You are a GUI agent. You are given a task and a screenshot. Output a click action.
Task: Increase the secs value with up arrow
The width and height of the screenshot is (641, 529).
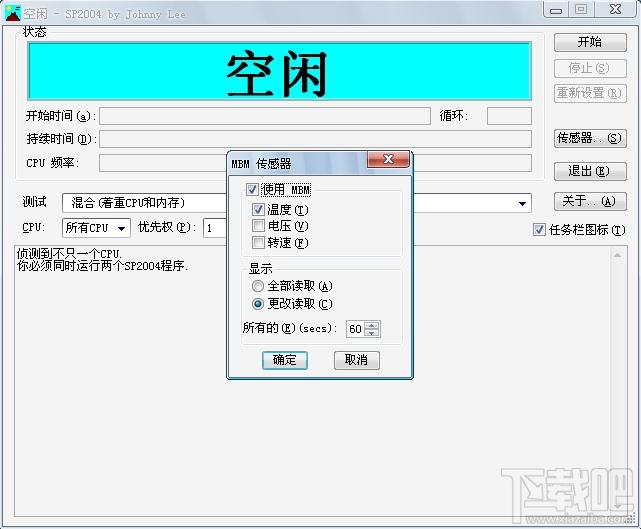click(372, 325)
